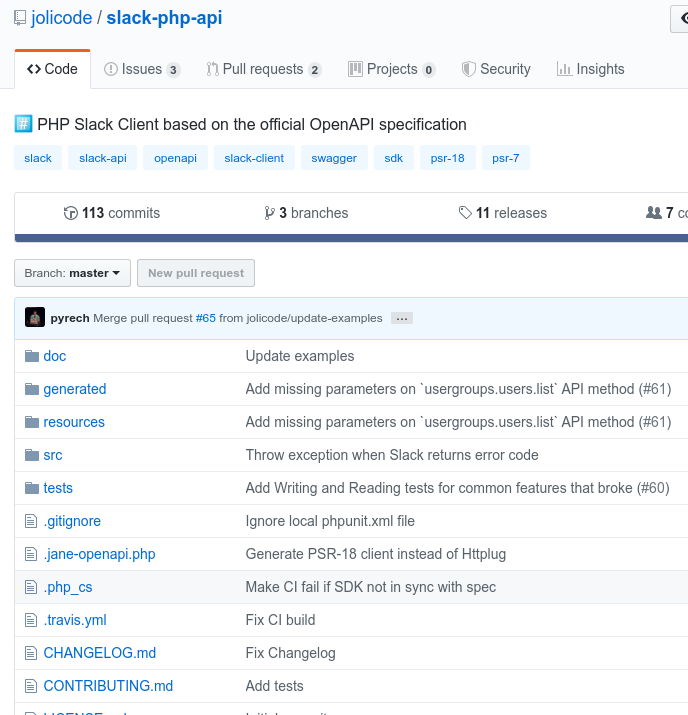
Task: Expand commit message ellipsis button
Action: pyautogui.click(x=402, y=318)
